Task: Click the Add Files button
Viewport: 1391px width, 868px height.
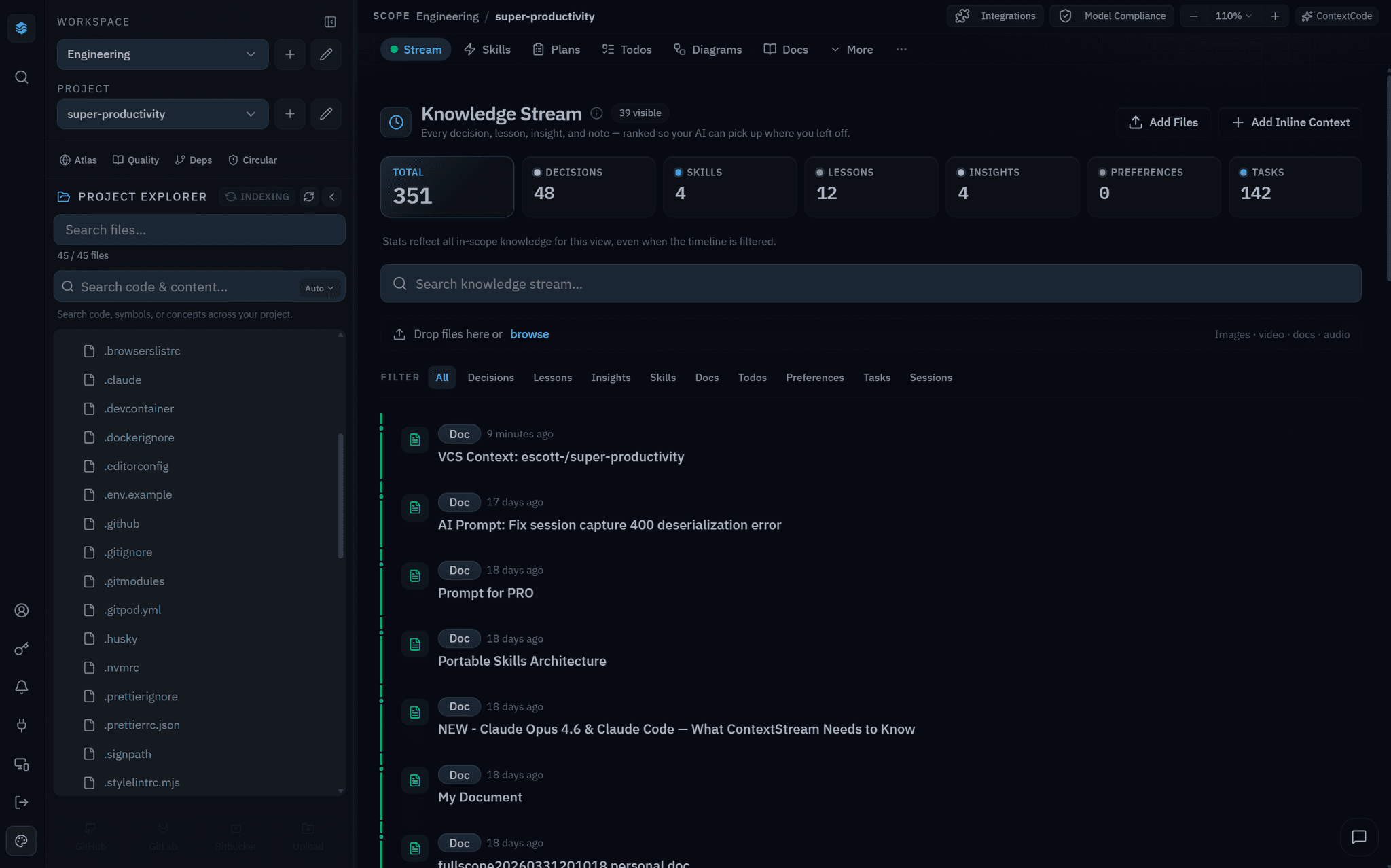Action: coord(1163,122)
